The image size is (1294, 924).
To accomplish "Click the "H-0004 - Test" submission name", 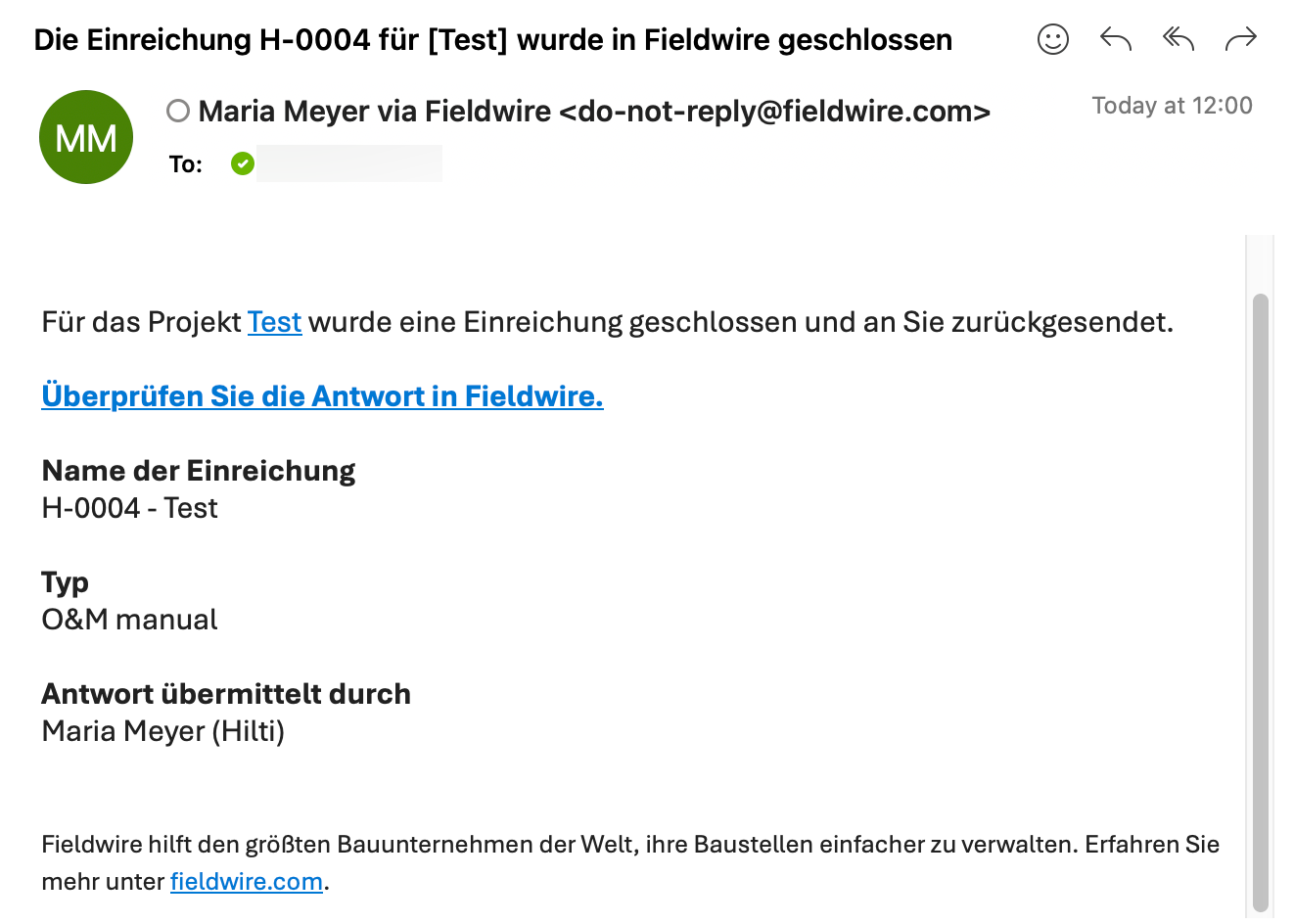I will point(129,508).
